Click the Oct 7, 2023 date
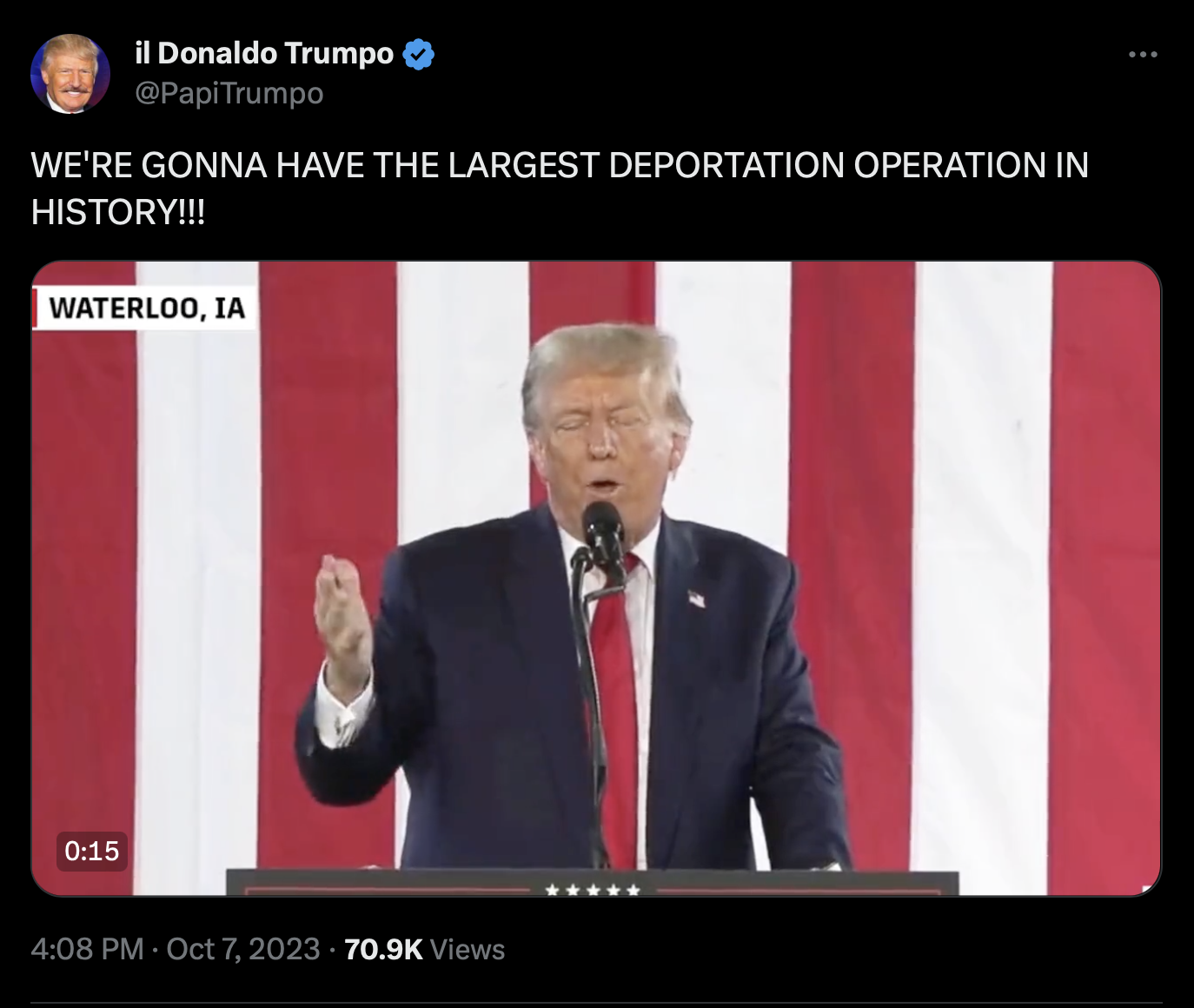This screenshot has height=1008, width=1194. [x=243, y=948]
